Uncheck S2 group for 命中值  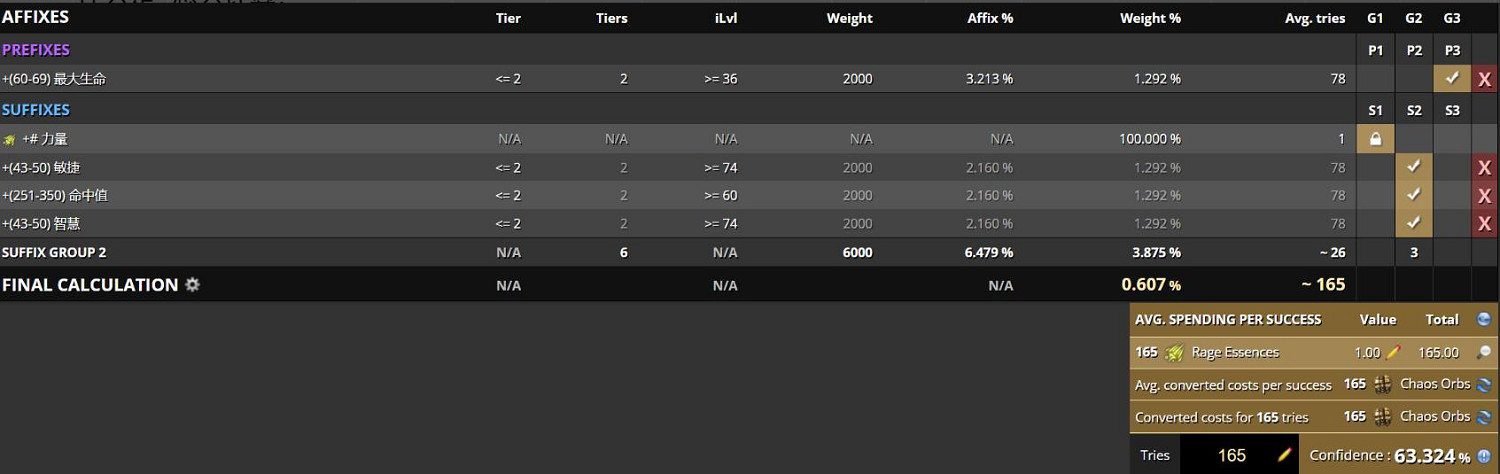click(1413, 195)
